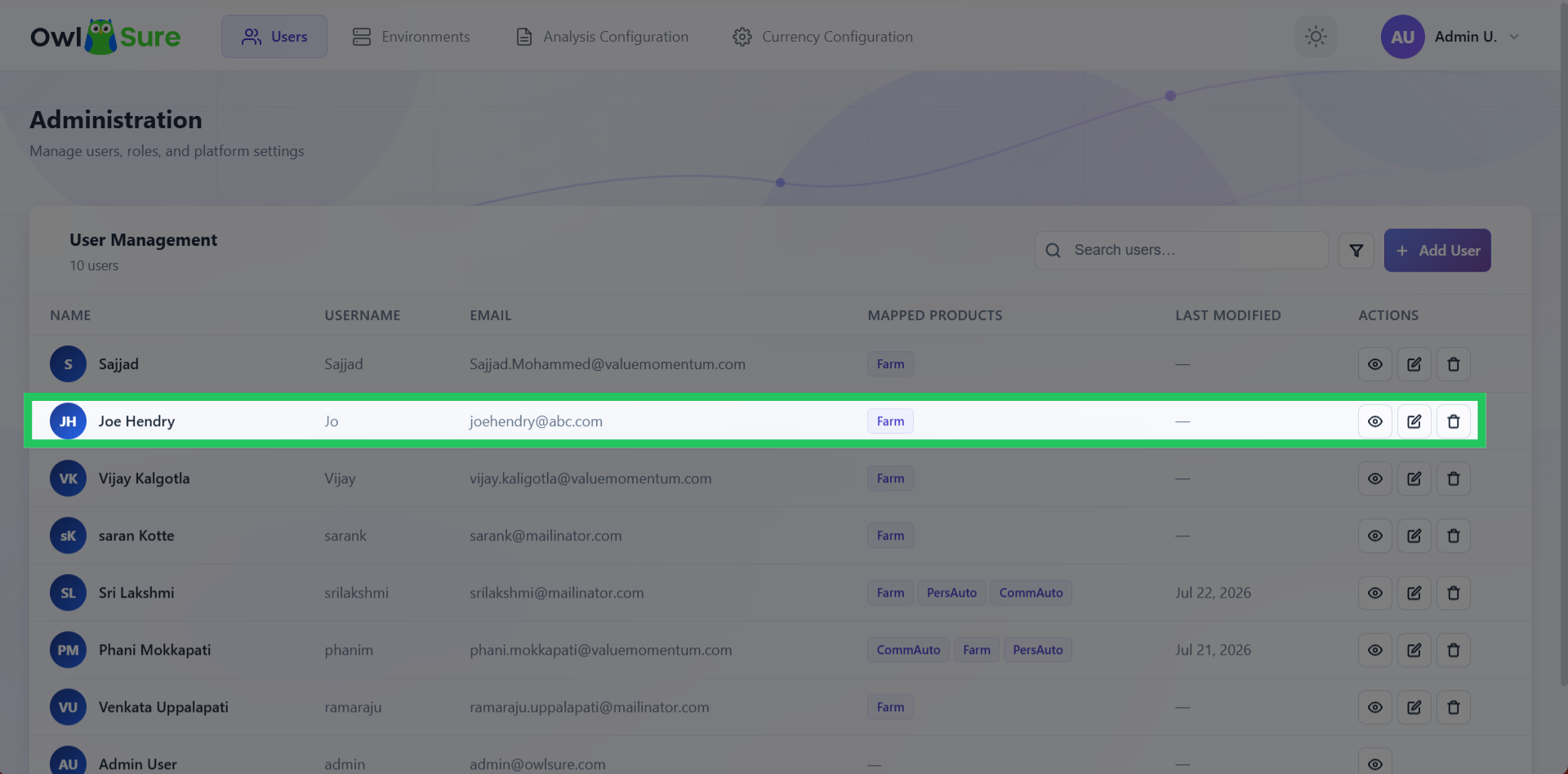The image size is (1568, 774).
Task: View details for Sajjad
Action: click(1375, 364)
